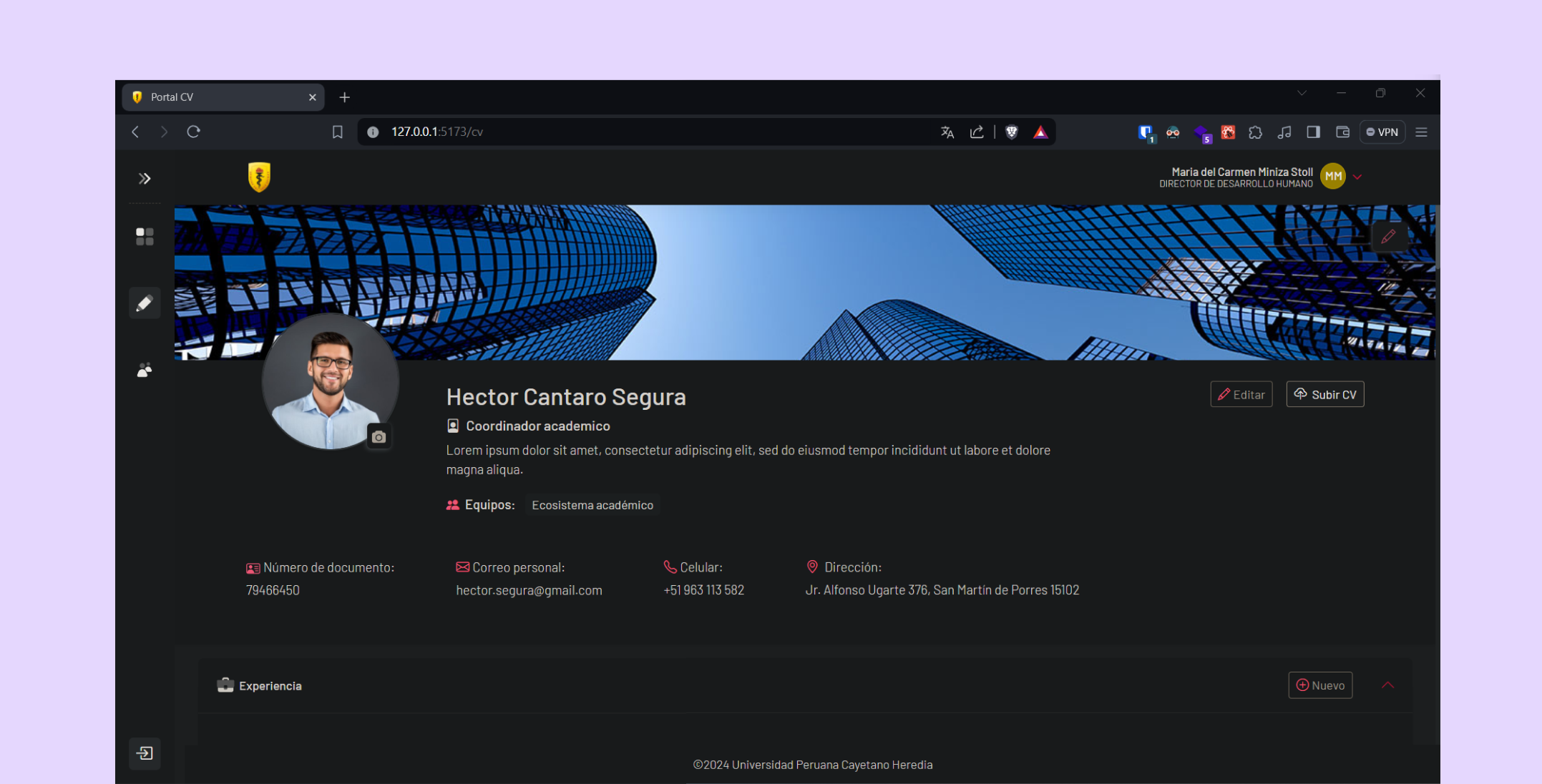Viewport: 1542px width, 784px height.
Task: Click the translate page icon
Action: 947,132
